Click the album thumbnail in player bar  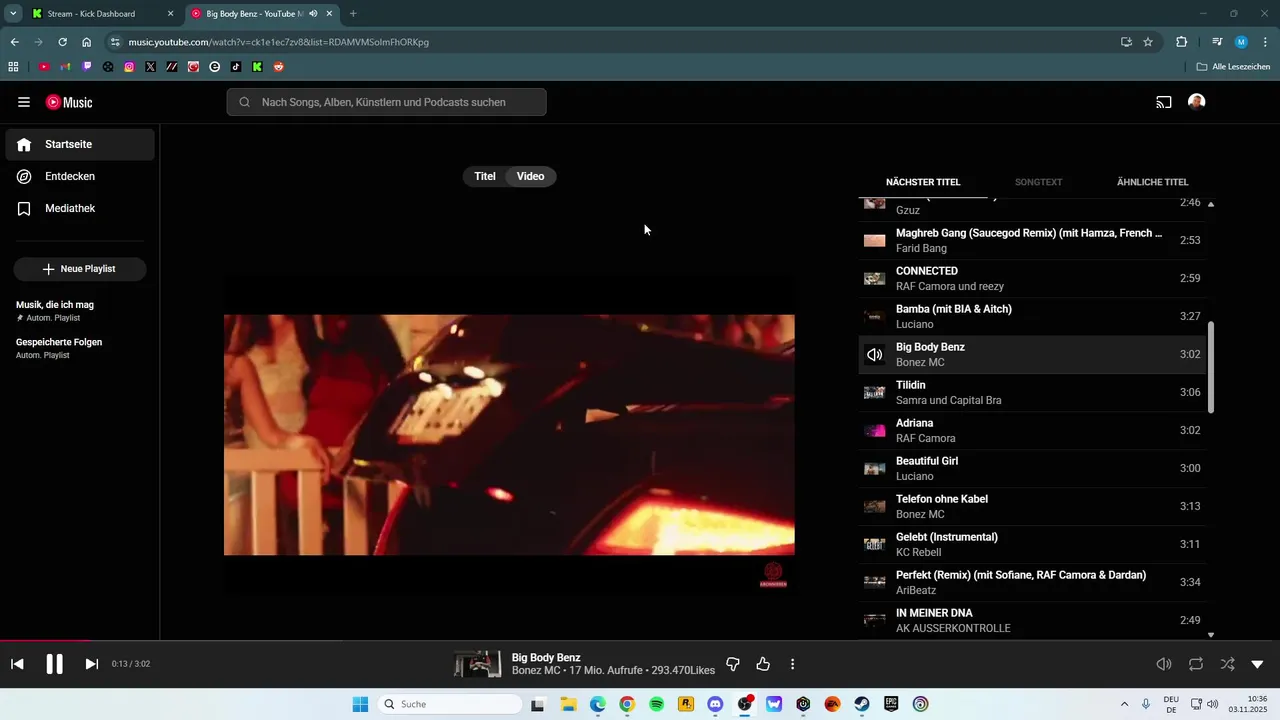pos(478,664)
